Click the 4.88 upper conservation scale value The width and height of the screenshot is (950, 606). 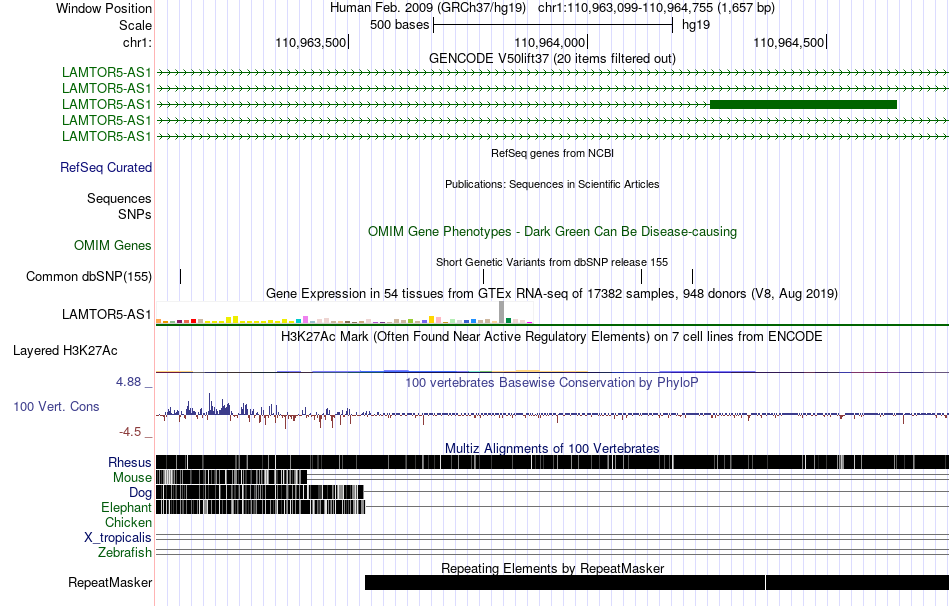pyautogui.click(x=128, y=382)
